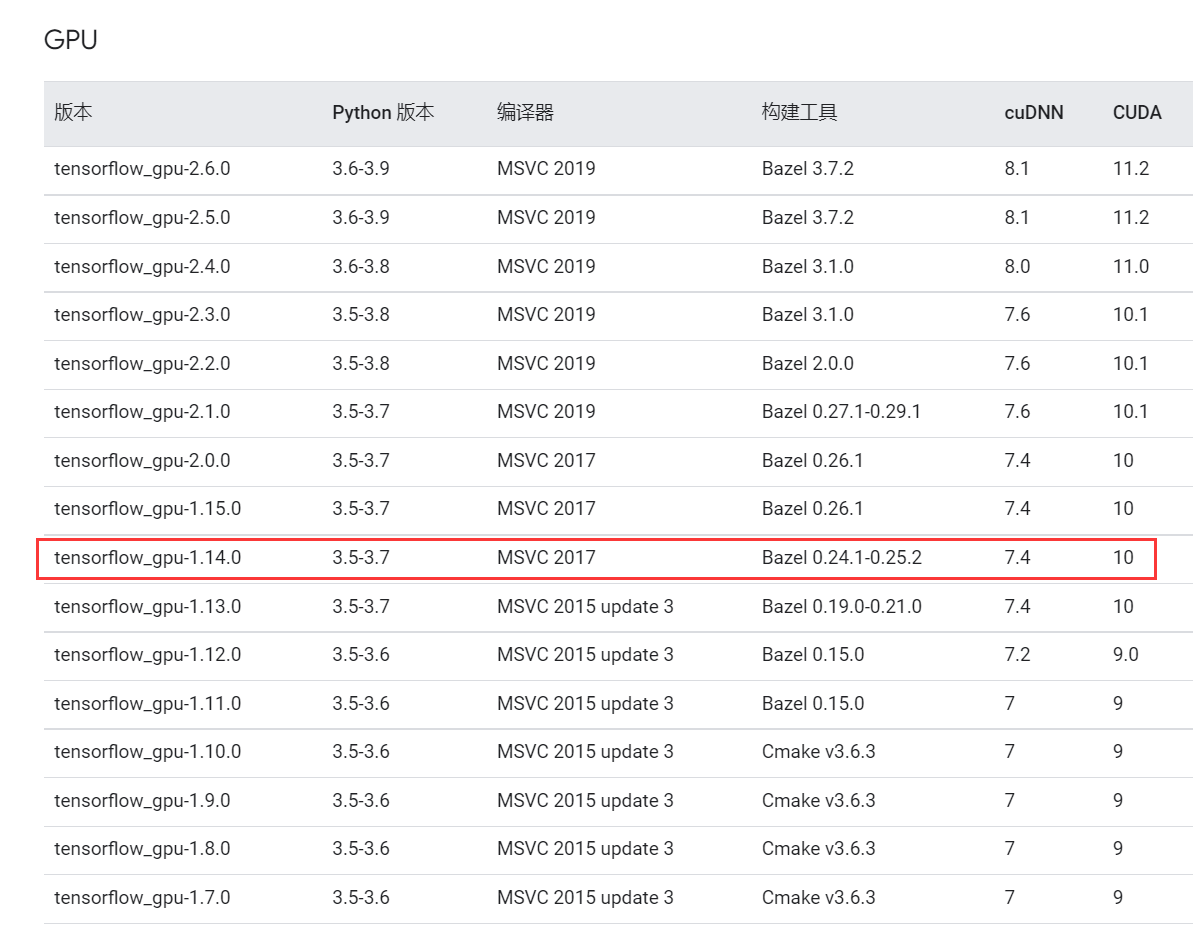Click Python 3.6-3.8 in the 2.4.0 row
1193x937 pixels.
361,266
